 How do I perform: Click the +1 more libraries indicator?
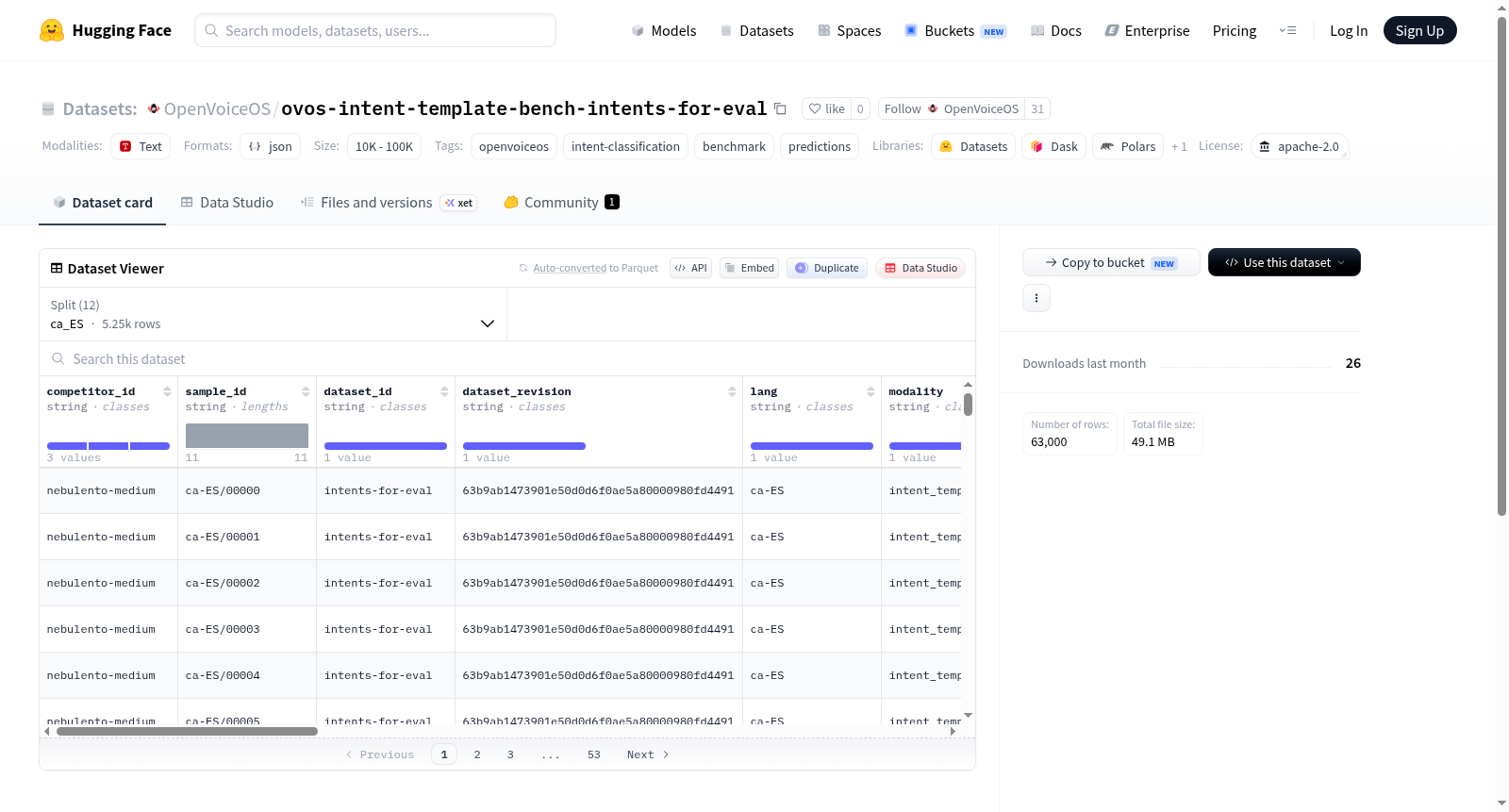(1179, 146)
